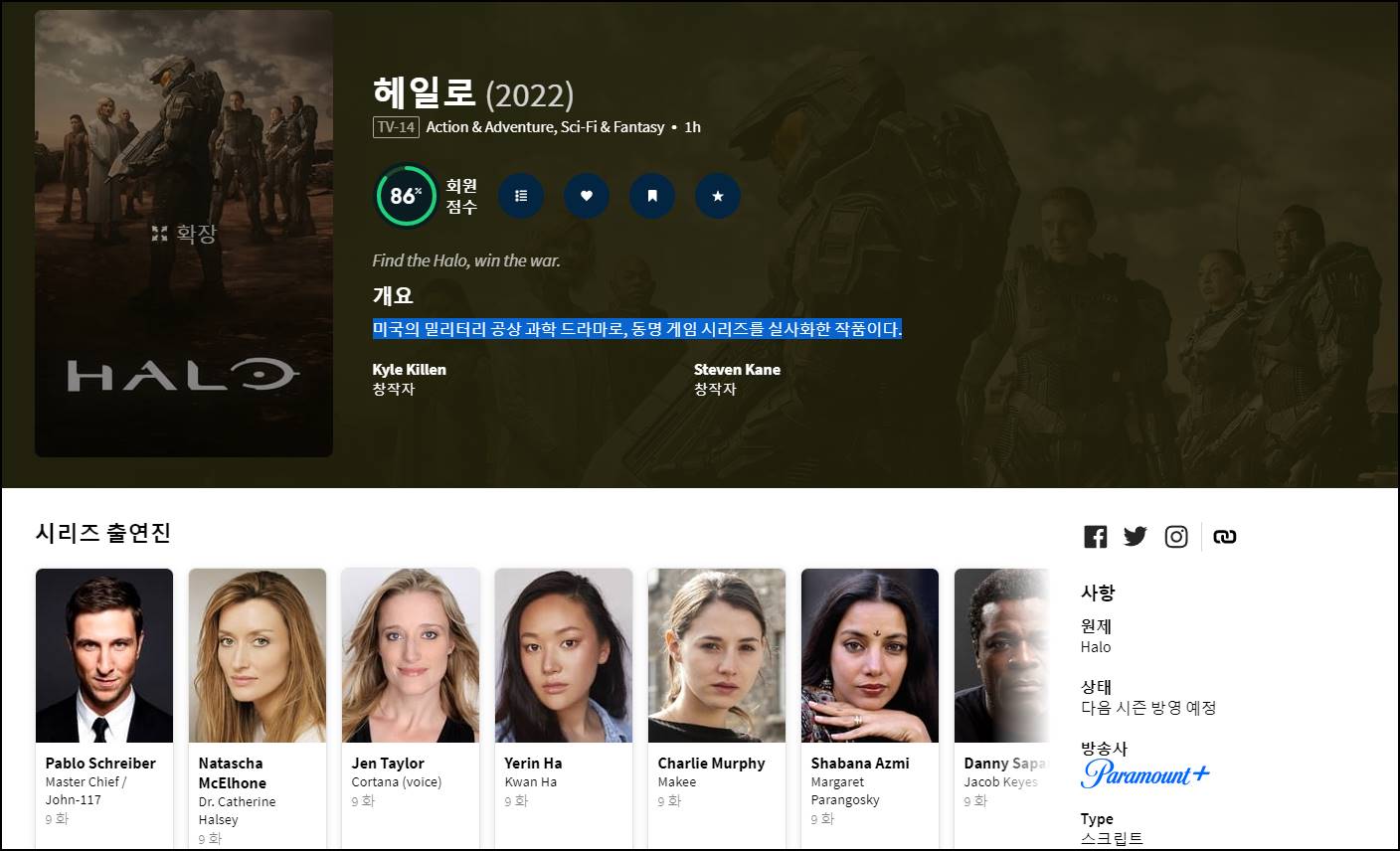Open Danny Sapani's profile photo
This screenshot has height=851, width=1400.
pyautogui.click(x=1001, y=655)
